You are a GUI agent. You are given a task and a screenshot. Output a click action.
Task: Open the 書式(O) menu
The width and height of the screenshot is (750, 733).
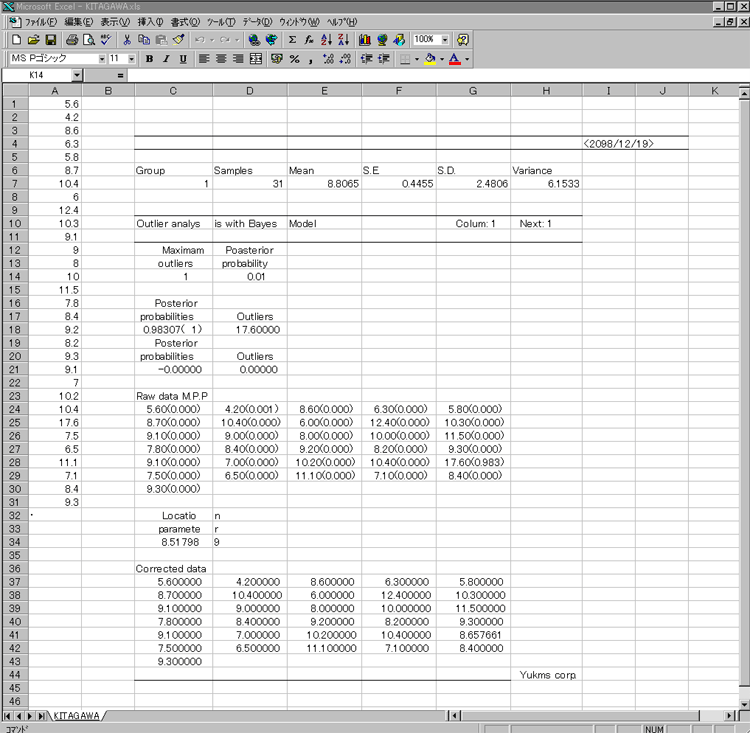[x=185, y=22]
